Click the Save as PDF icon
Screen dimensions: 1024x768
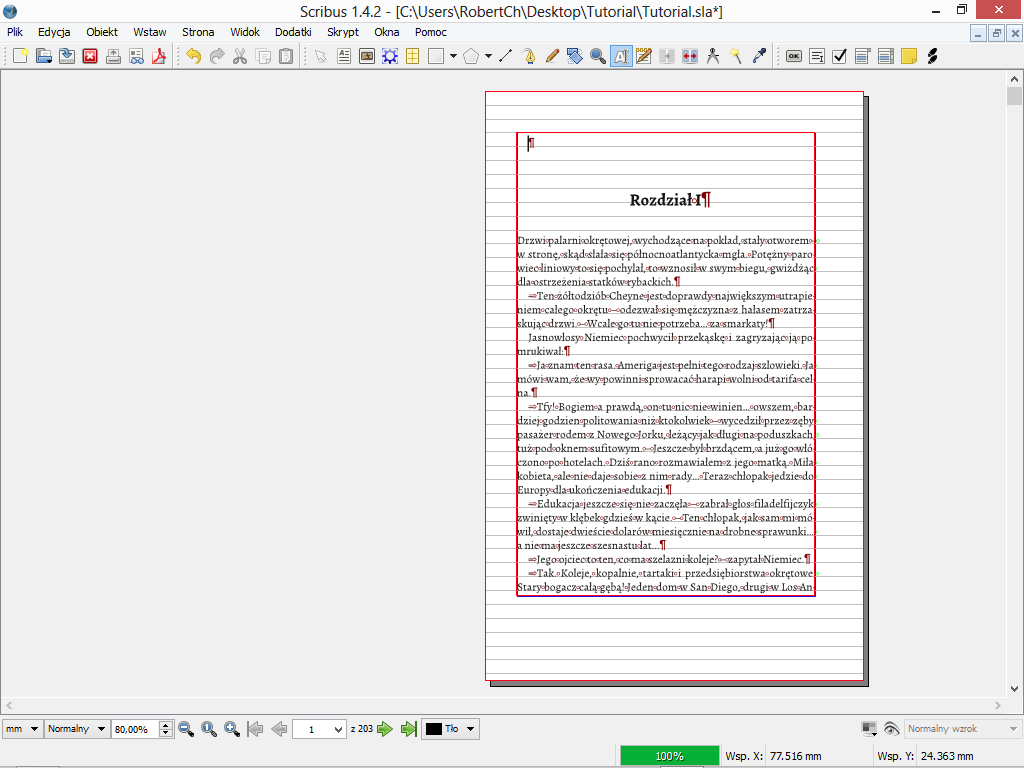158,56
